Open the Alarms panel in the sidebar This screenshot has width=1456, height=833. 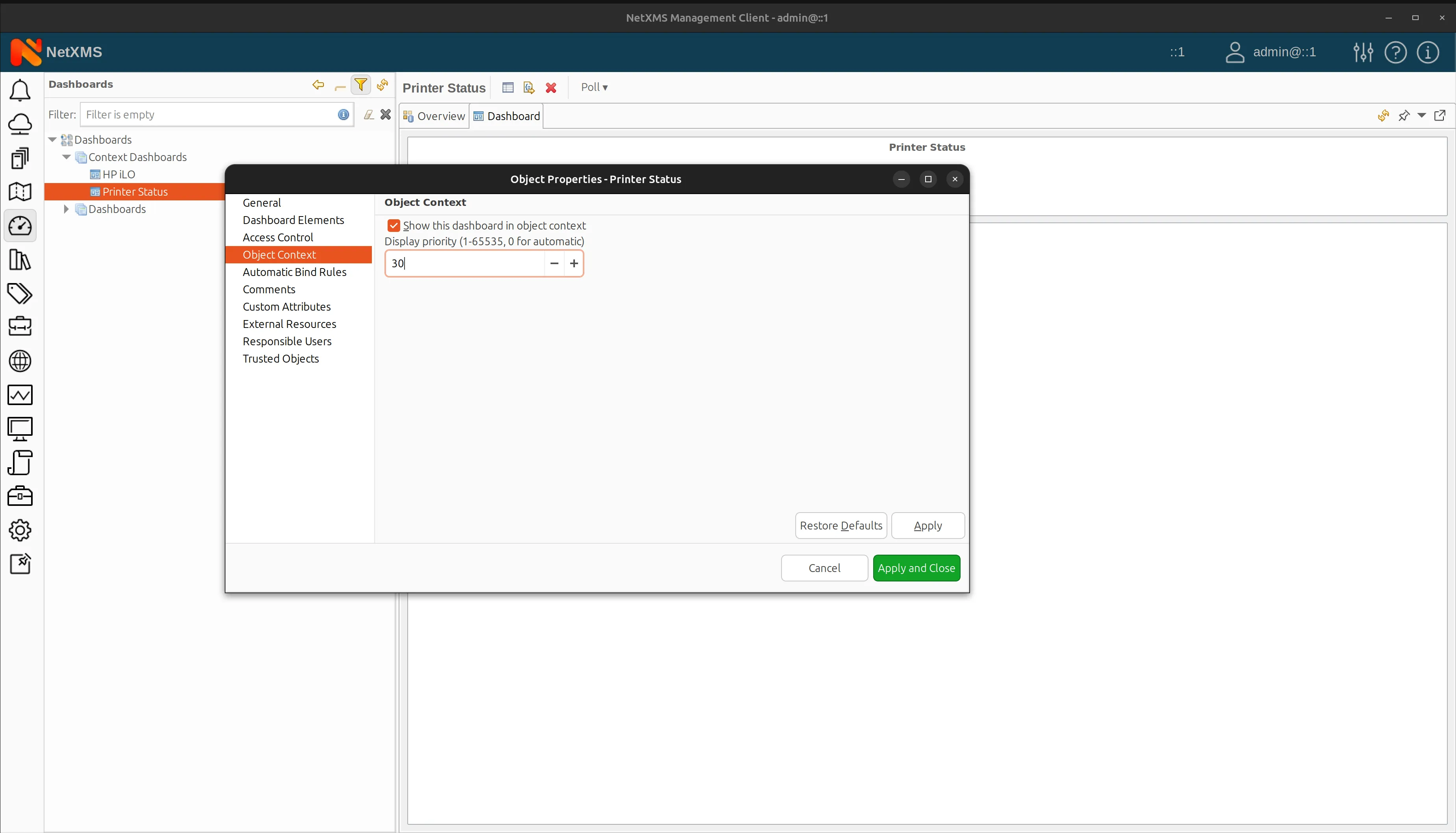[20, 91]
